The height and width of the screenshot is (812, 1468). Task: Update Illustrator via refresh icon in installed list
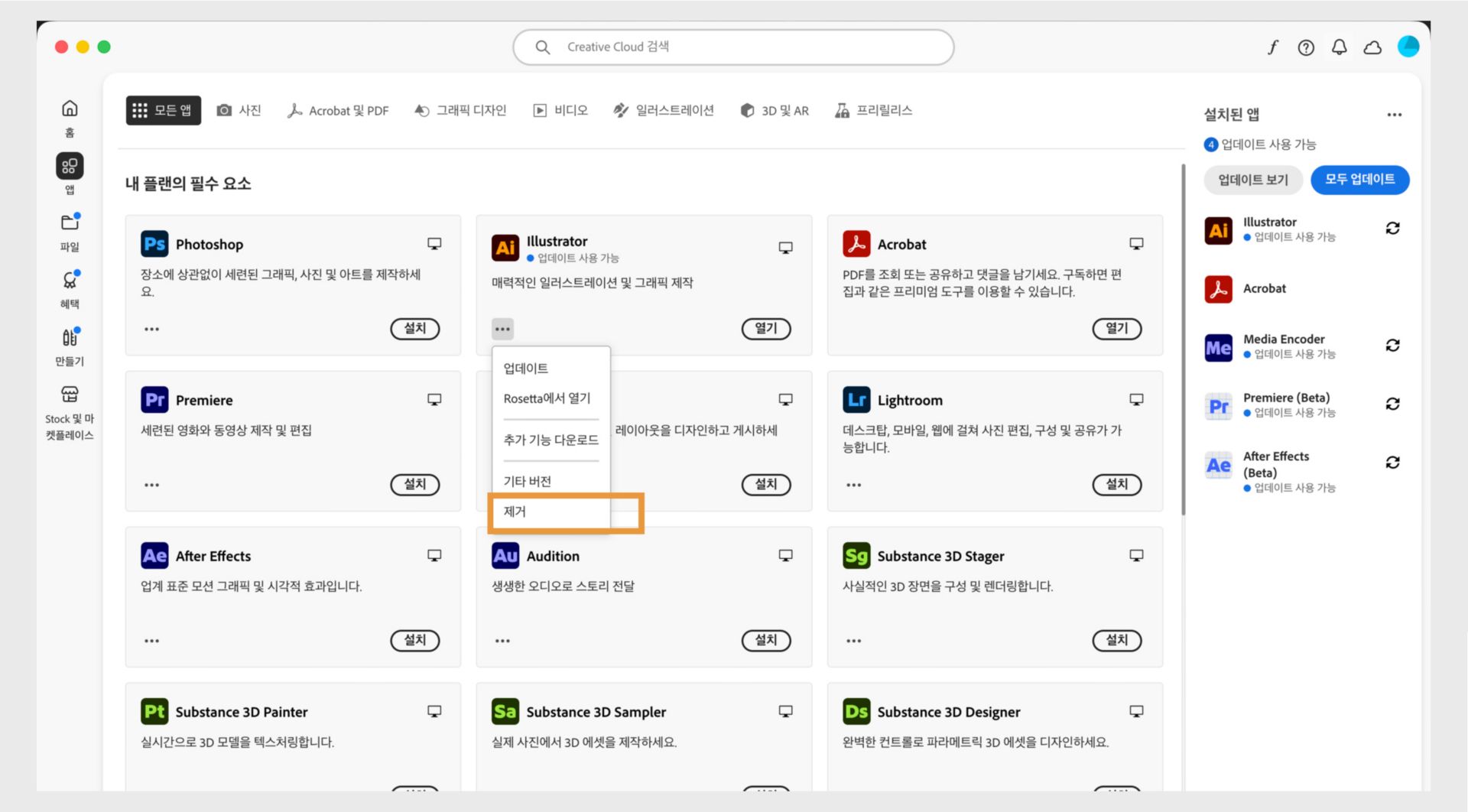point(1392,229)
